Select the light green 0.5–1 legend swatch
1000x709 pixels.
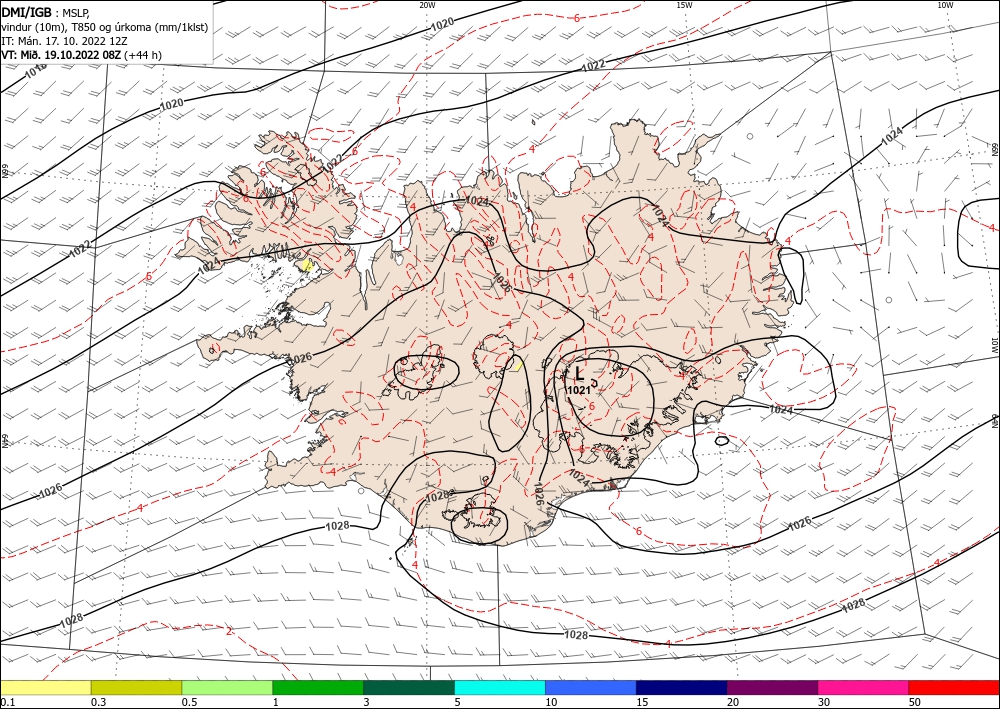[x=227, y=687]
